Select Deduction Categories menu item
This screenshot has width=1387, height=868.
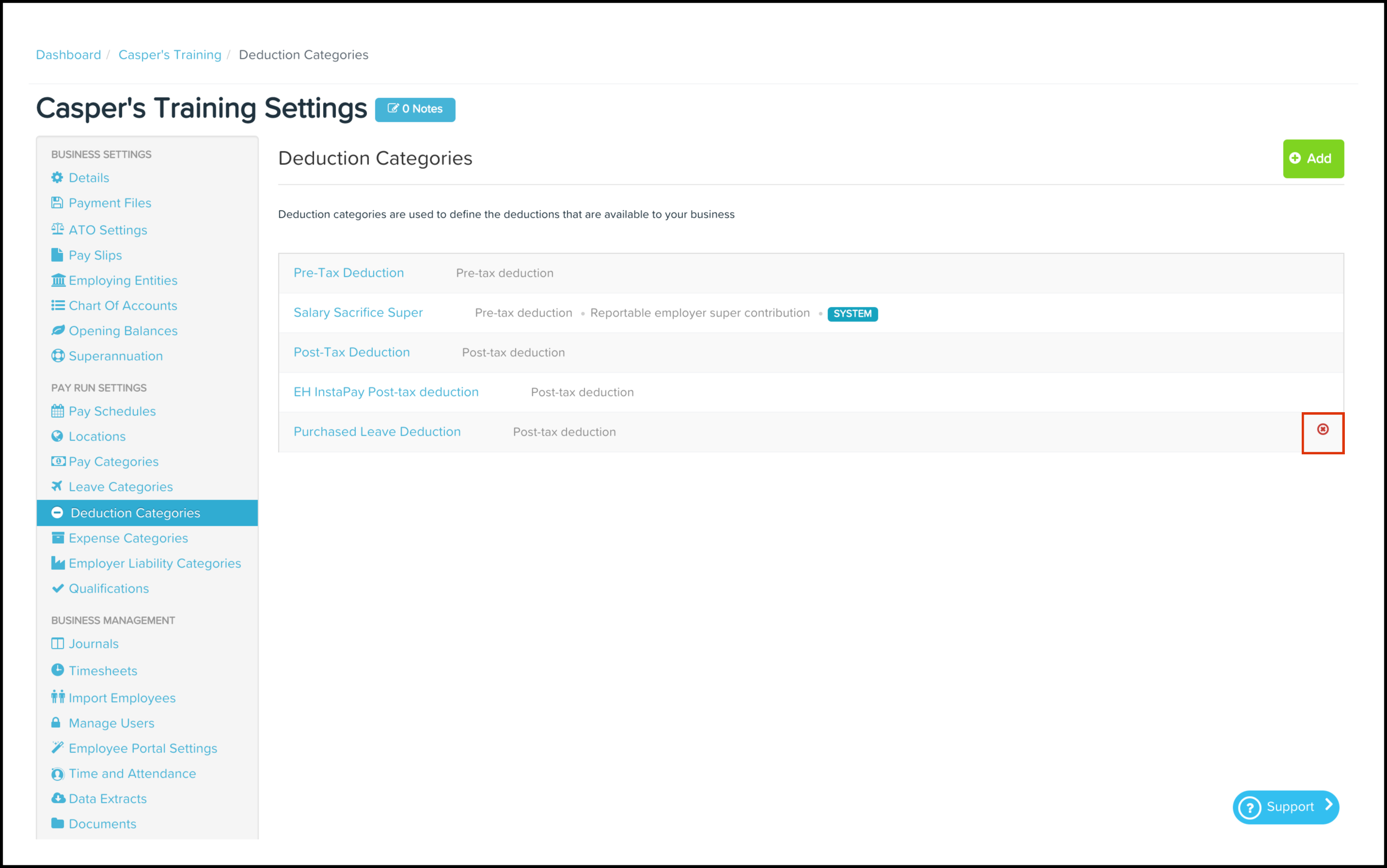[x=135, y=512]
